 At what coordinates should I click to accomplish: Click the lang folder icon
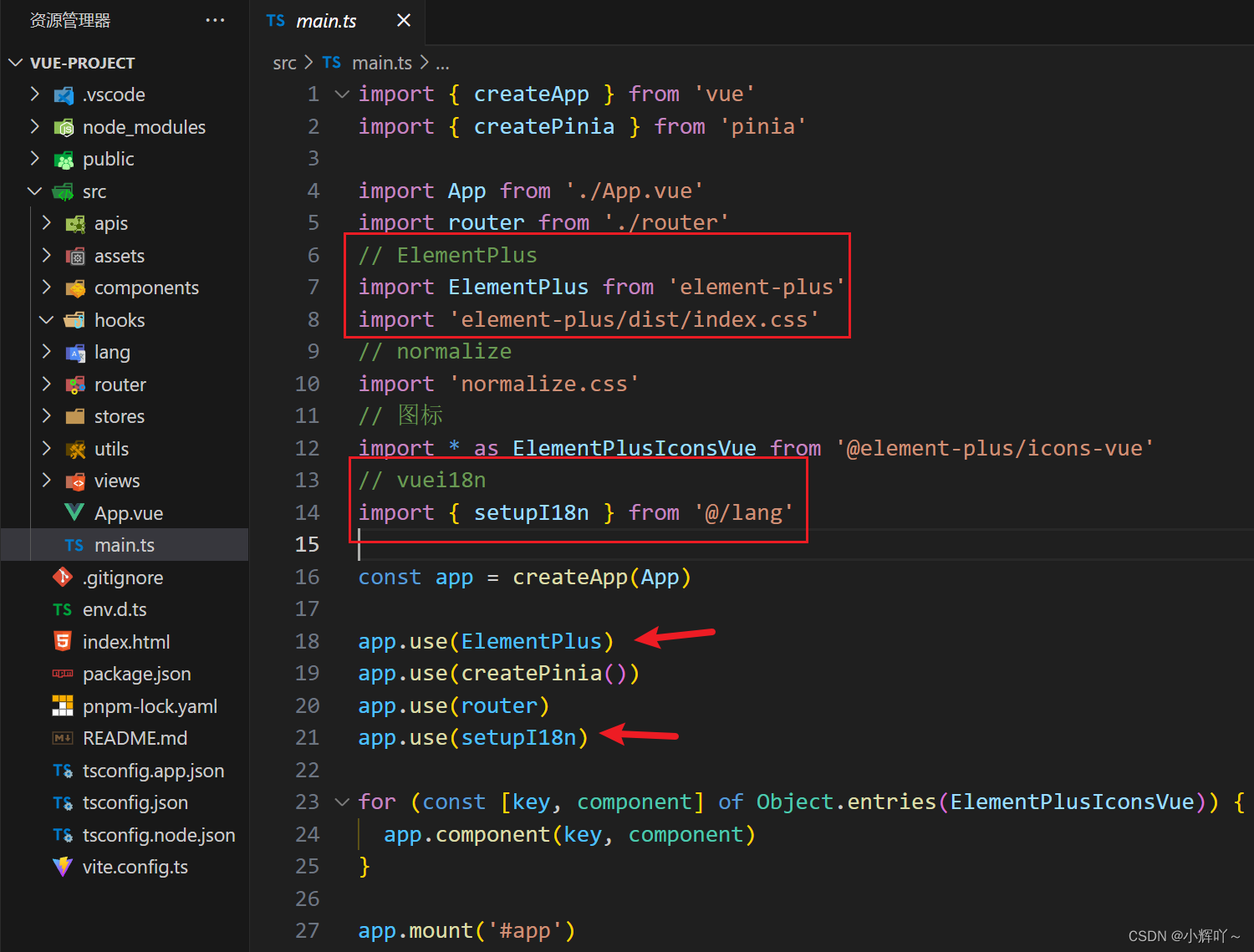pos(75,353)
